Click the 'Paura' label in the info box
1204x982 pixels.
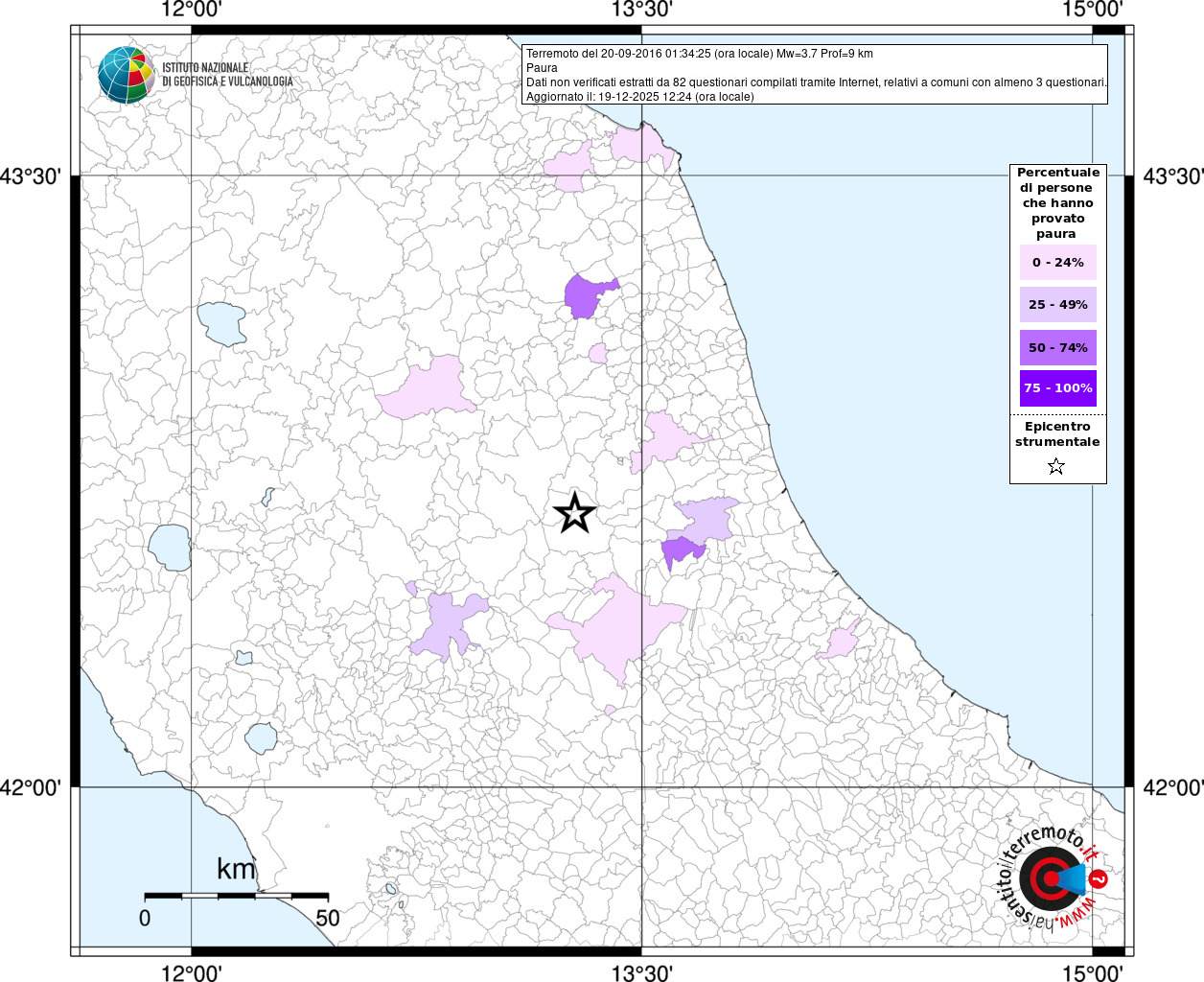coord(542,68)
